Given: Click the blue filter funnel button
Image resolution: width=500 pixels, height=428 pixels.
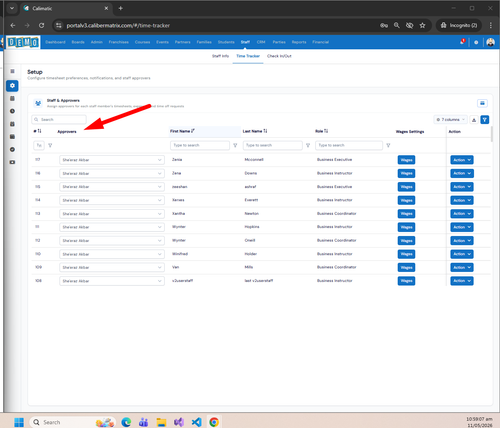Looking at the screenshot, I should point(485,119).
